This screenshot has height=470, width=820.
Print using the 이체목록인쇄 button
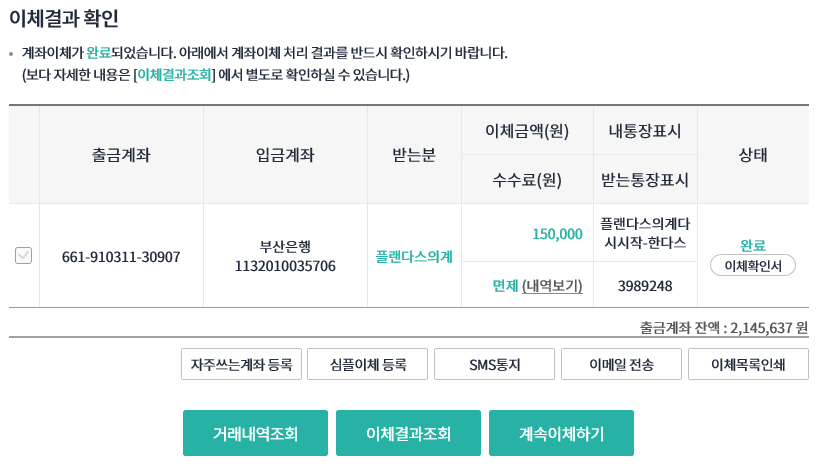(748, 365)
